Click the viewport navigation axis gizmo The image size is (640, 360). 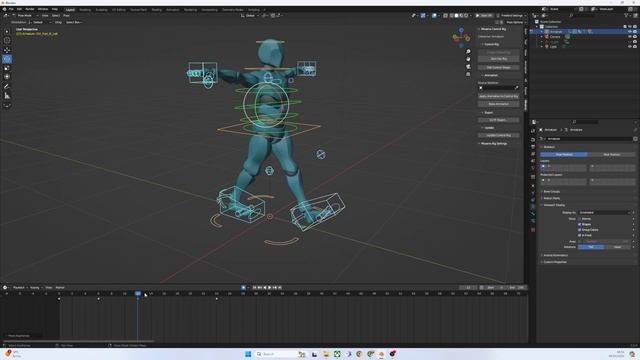tap(461, 37)
